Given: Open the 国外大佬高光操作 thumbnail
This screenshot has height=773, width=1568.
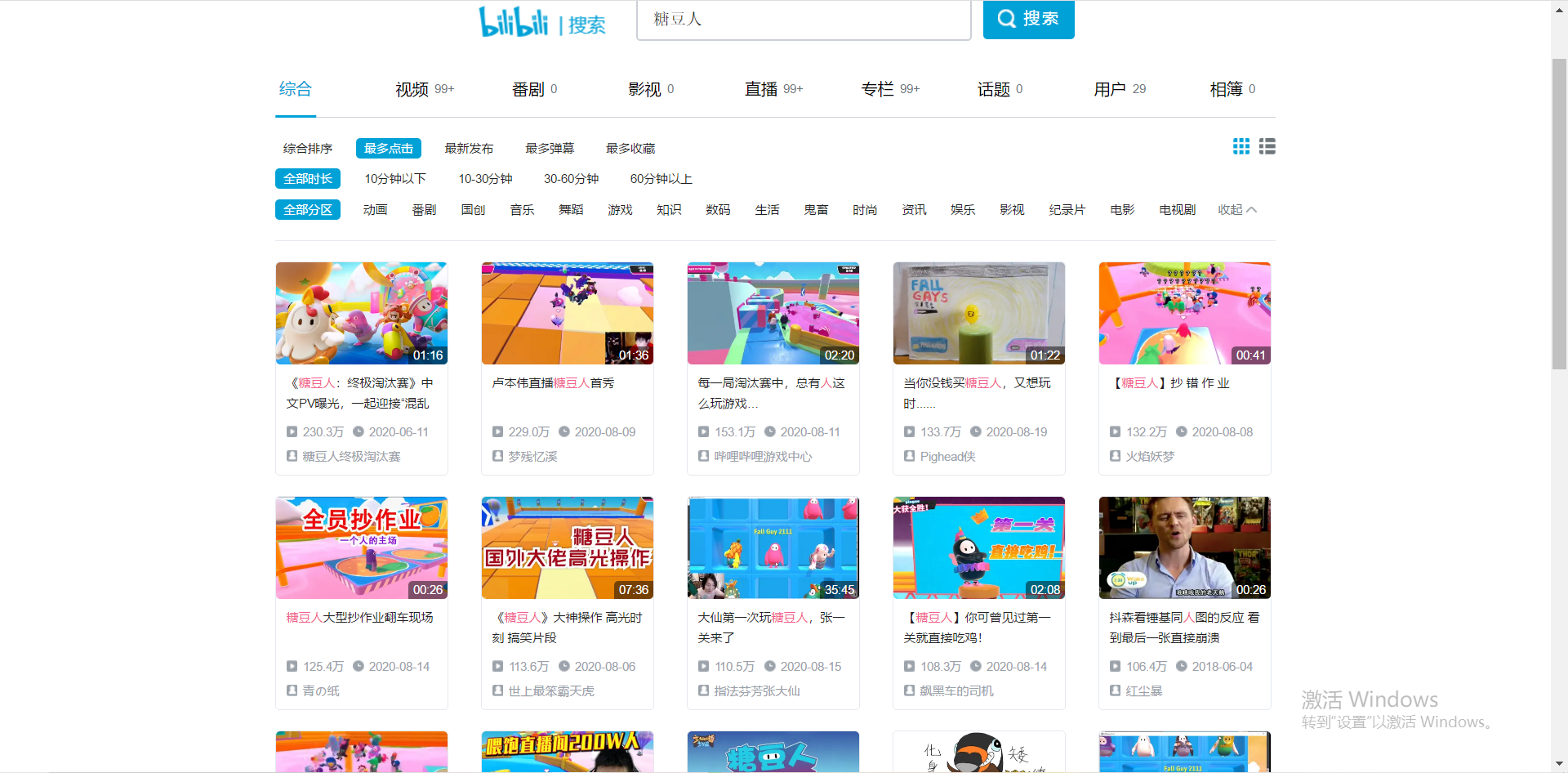Looking at the screenshot, I should (568, 547).
